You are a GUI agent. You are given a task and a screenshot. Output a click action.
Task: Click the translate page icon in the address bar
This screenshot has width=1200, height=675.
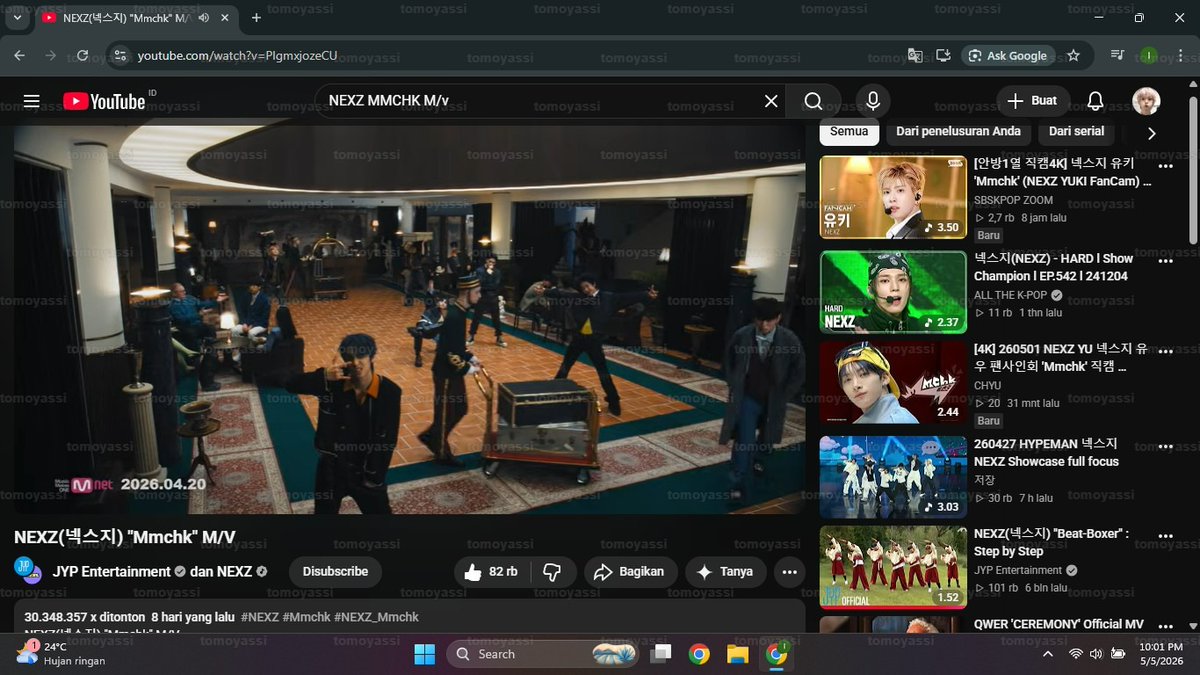[915, 56]
